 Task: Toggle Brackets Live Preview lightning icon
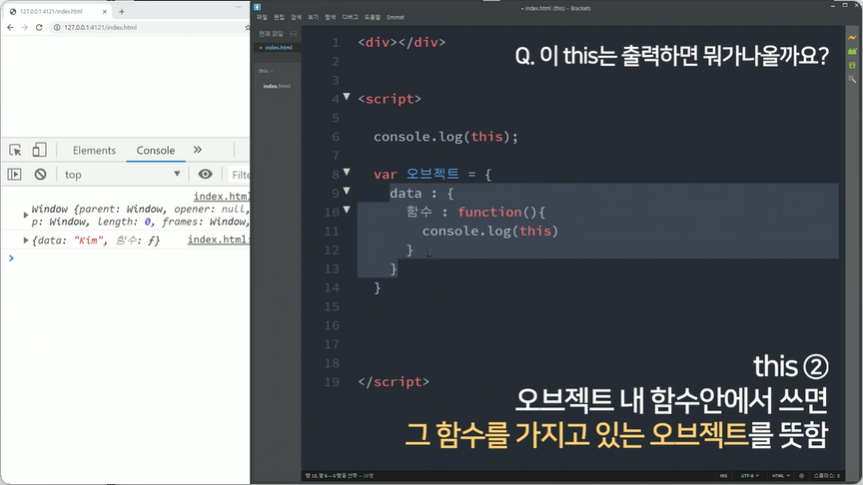tap(852, 37)
